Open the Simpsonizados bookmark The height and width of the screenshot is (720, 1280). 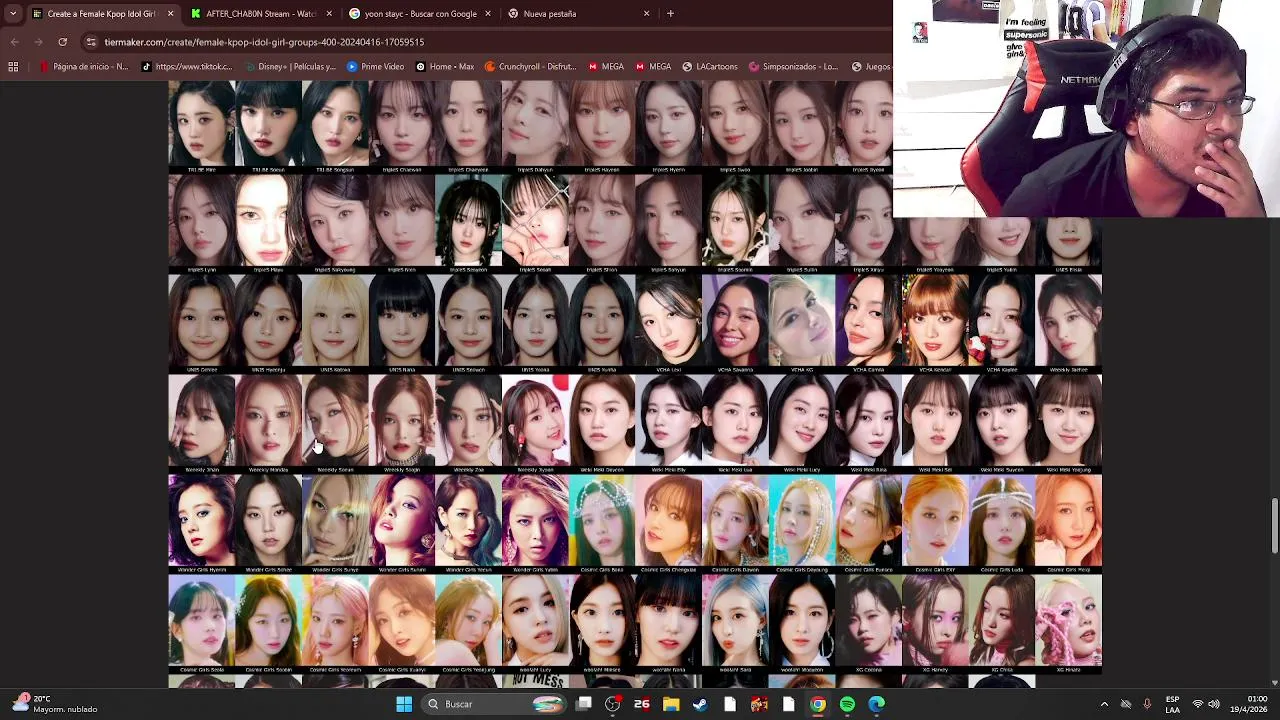[793, 67]
